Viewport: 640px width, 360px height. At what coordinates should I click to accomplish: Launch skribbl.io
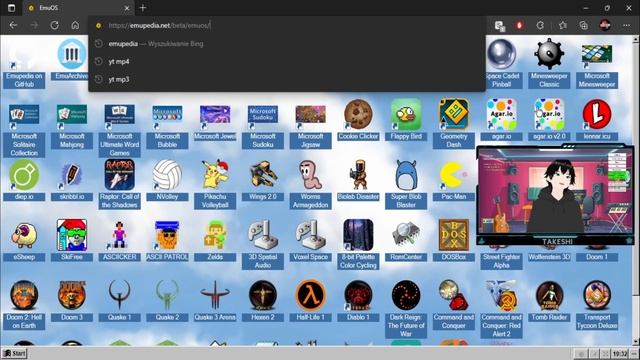(72, 180)
